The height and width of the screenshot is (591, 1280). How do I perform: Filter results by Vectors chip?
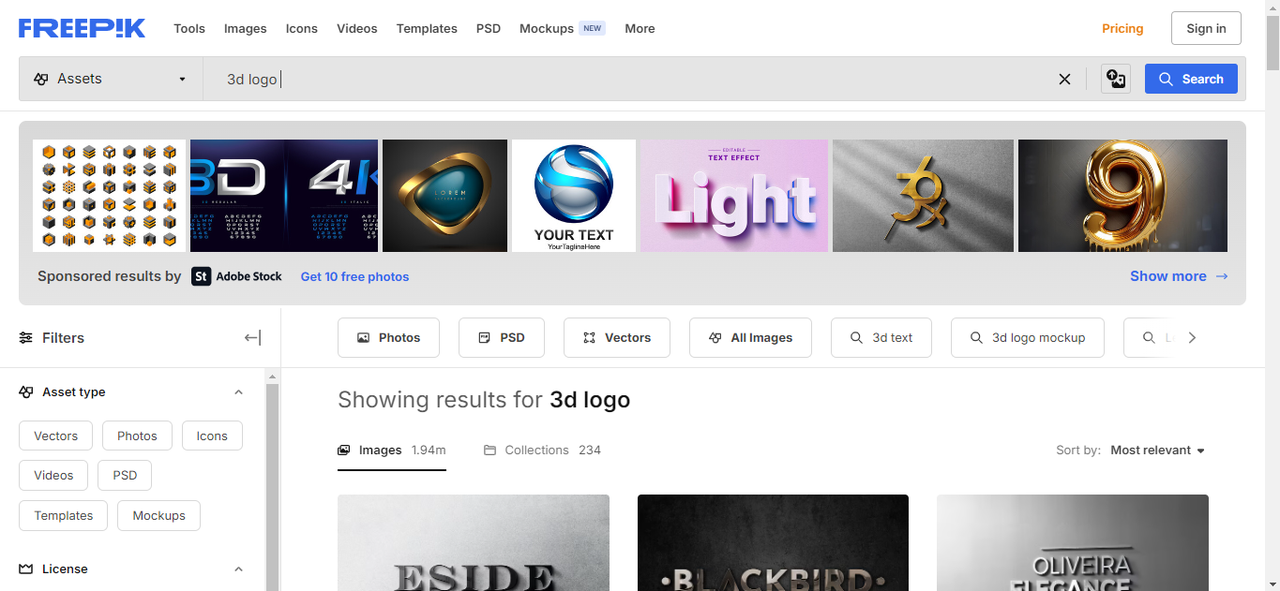[617, 338]
